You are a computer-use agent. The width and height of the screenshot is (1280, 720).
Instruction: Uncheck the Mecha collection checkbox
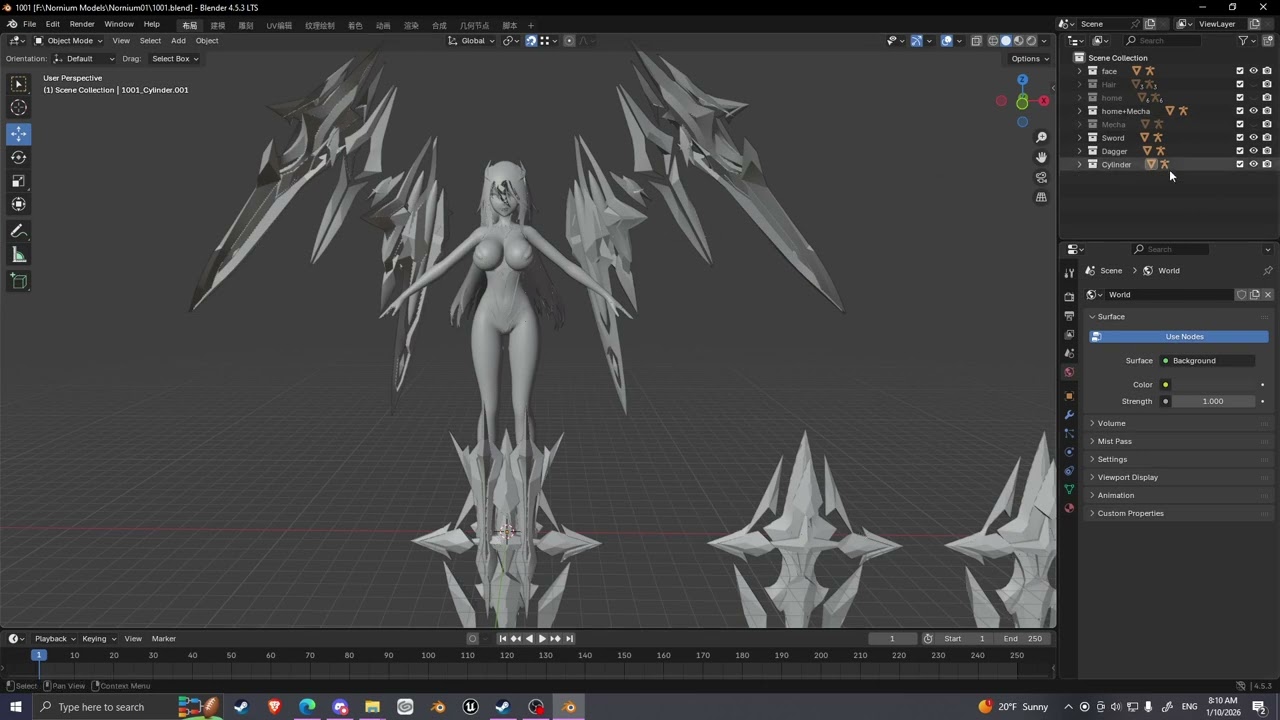[1240, 124]
